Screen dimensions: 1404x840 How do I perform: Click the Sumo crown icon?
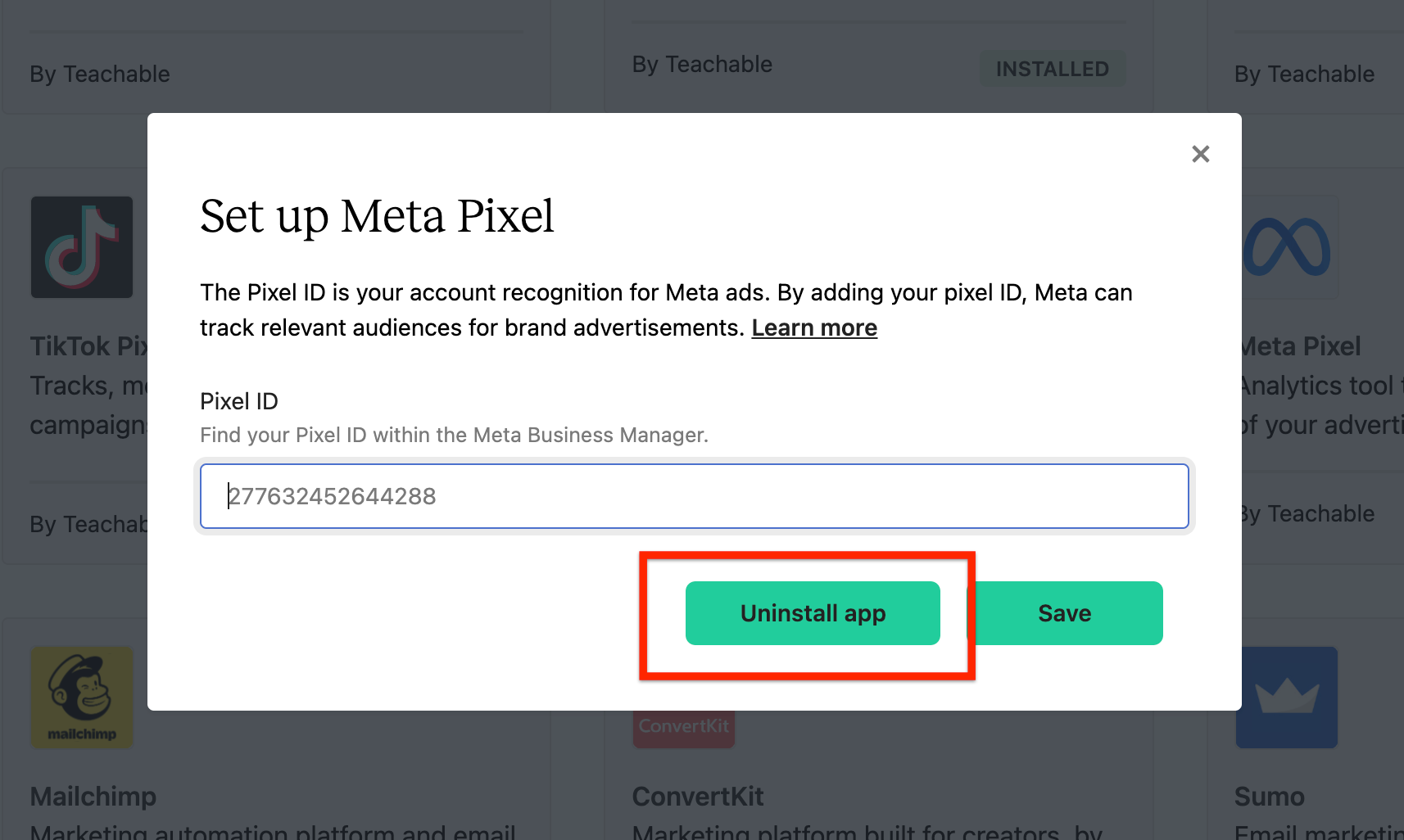[x=1287, y=697]
